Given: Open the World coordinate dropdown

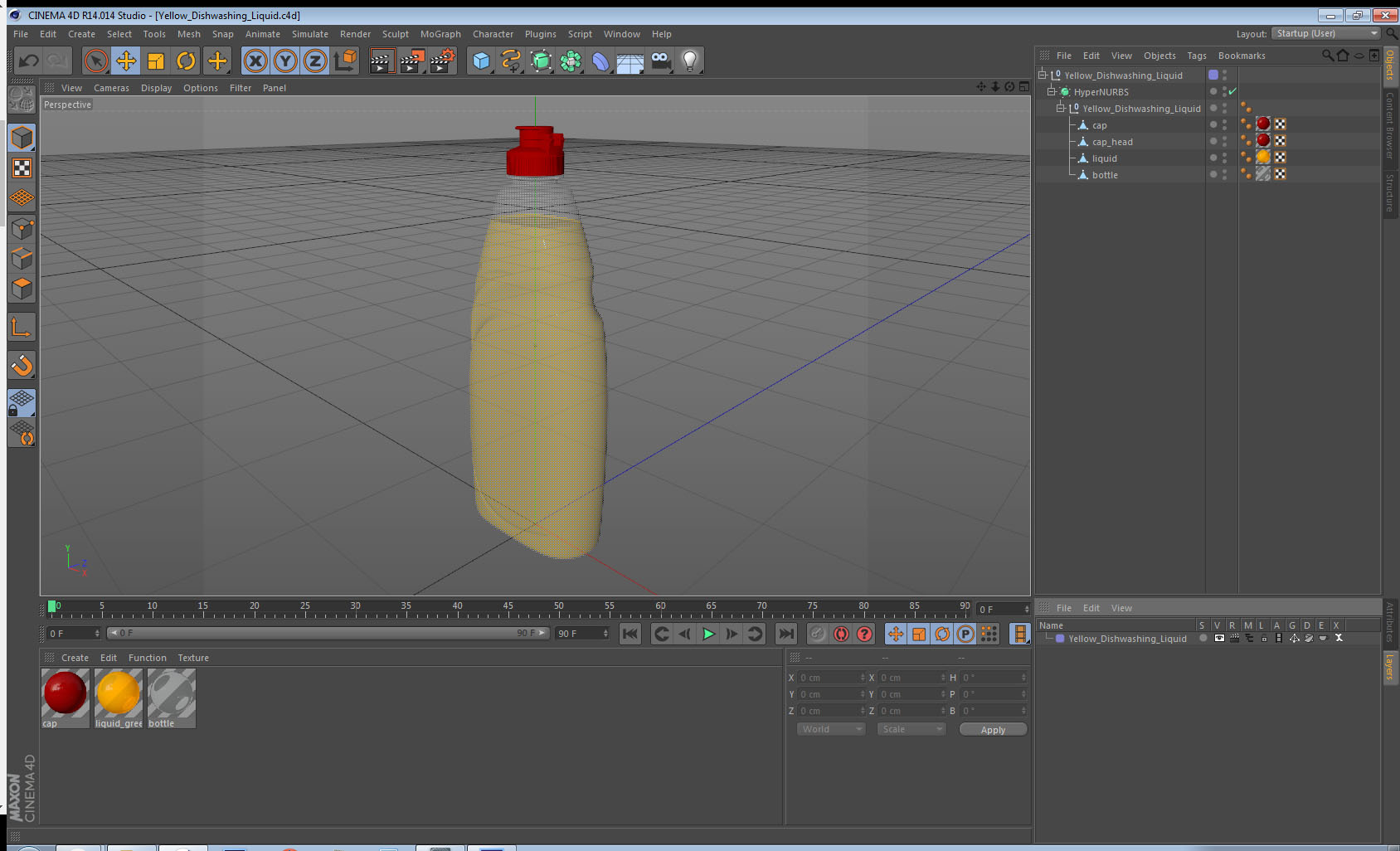Looking at the screenshot, I should pos(831,729).
